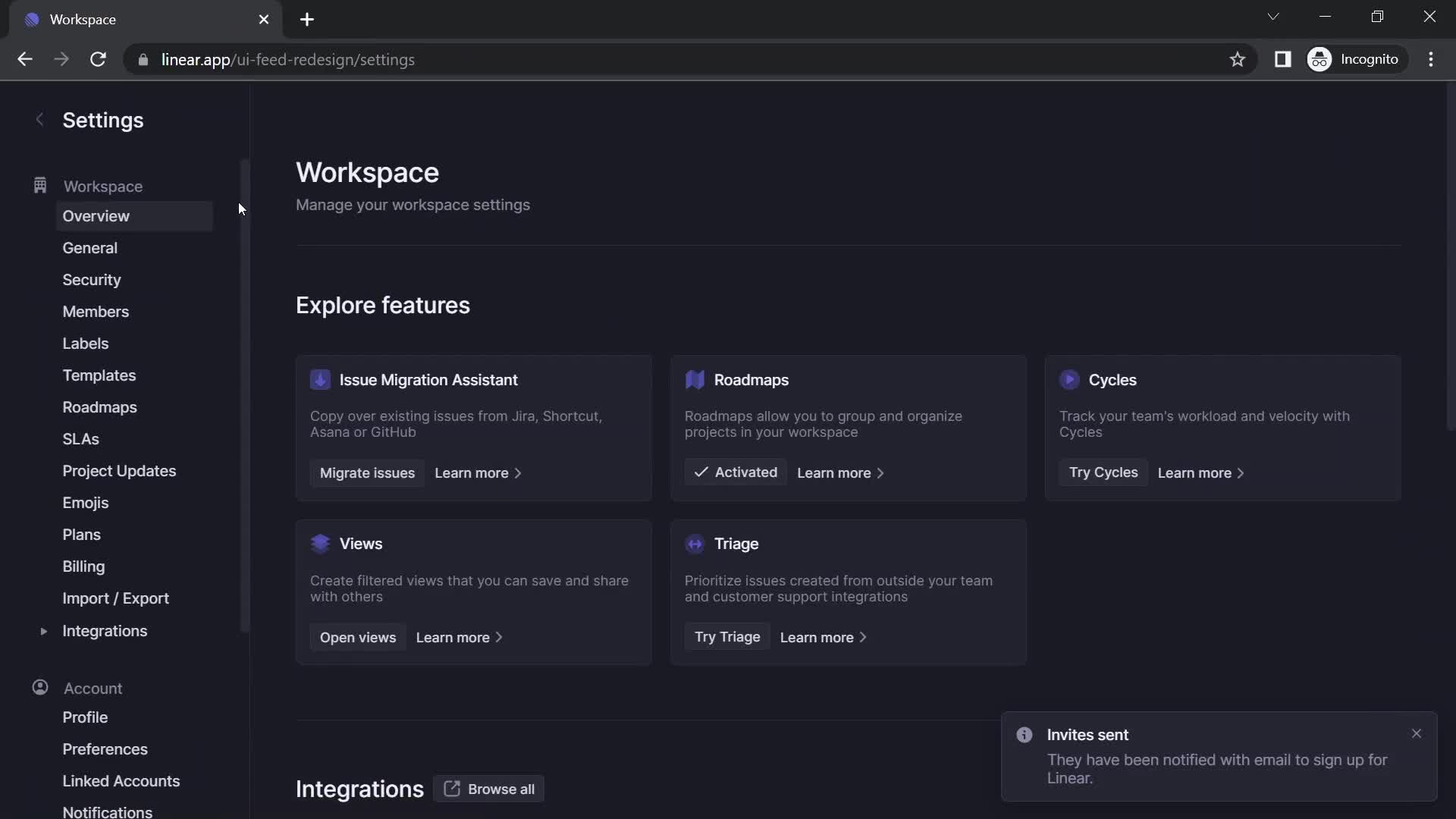Click the Issue Migration Assistant card icon

coord(320,380)
